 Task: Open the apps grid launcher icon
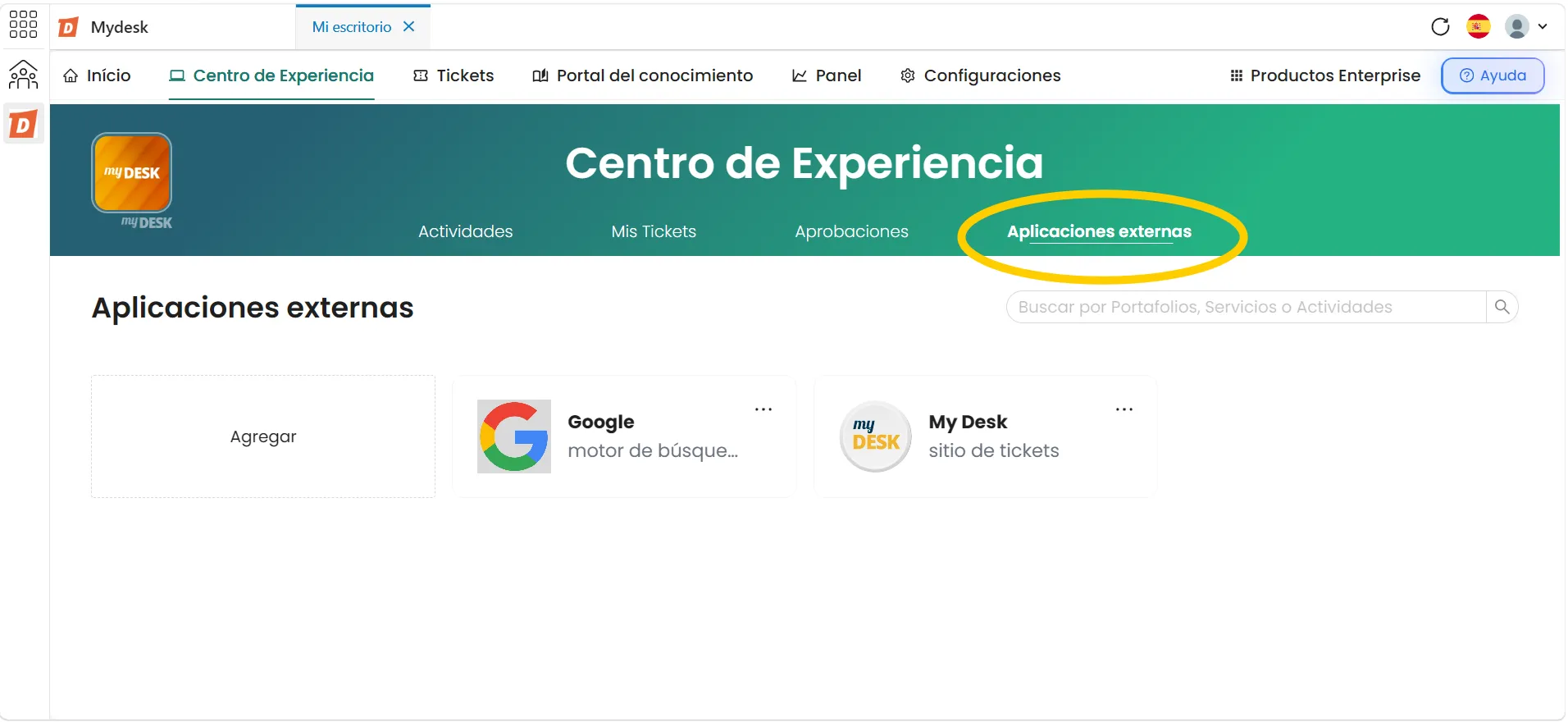pos(23,25)
